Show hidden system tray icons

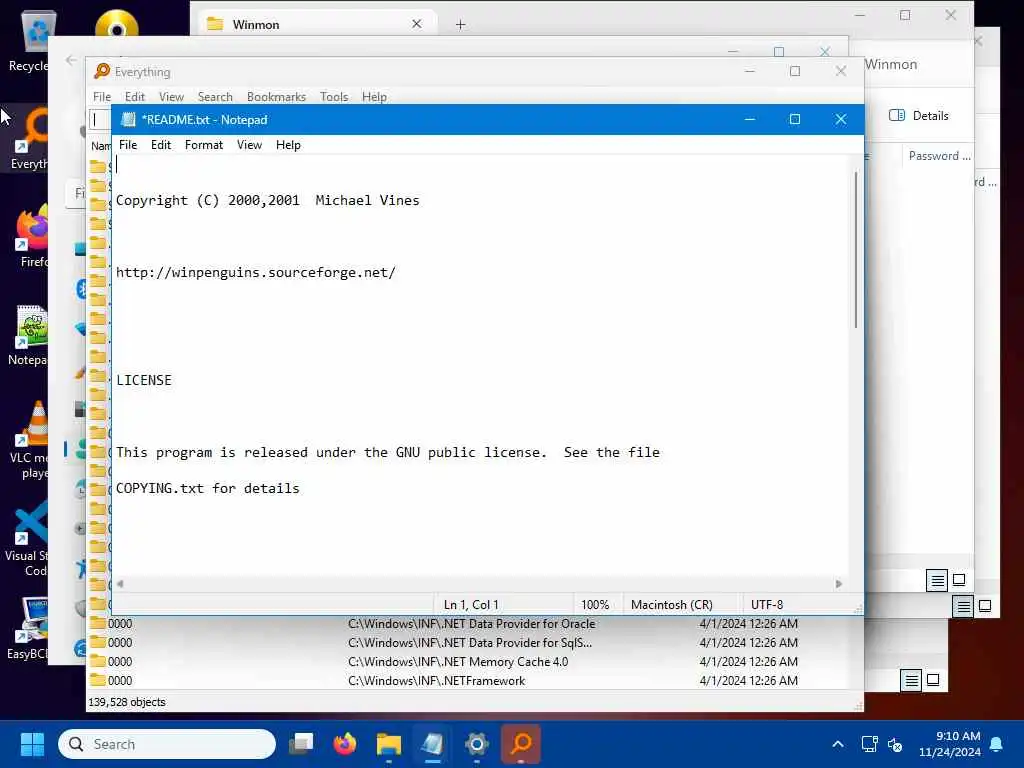(x=838, y=744)
